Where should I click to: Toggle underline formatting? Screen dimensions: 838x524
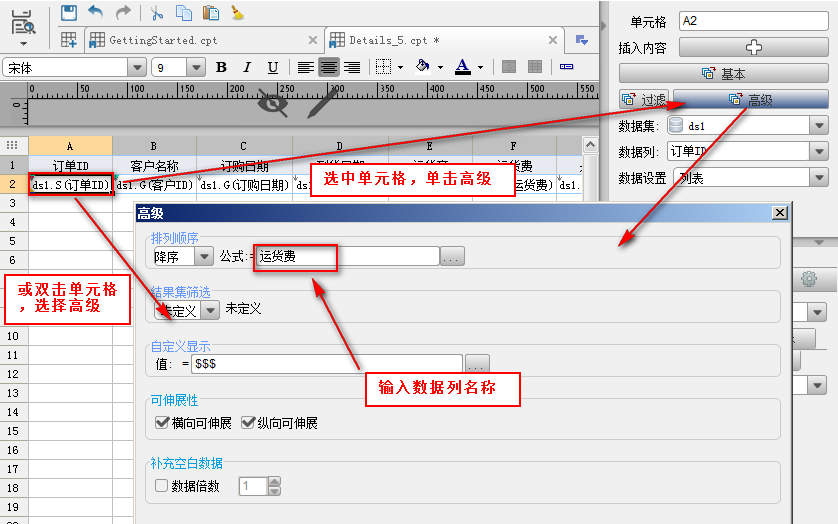coord(273,67)
